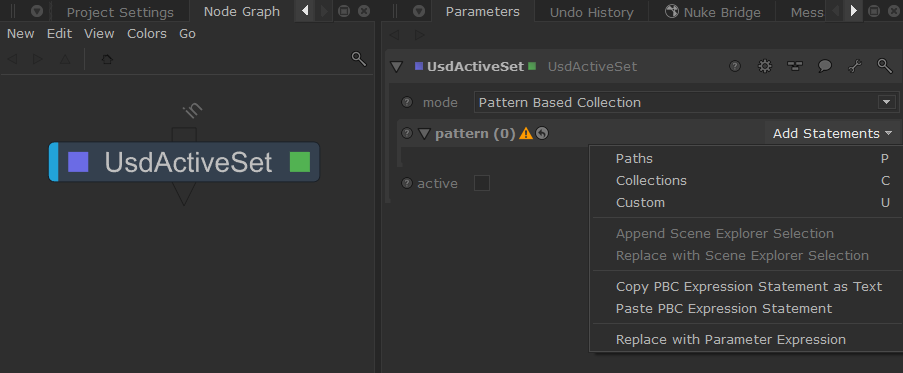Click the Parameters header search magnifier
The width and height of the screenshot is (903, 373).
885,66
